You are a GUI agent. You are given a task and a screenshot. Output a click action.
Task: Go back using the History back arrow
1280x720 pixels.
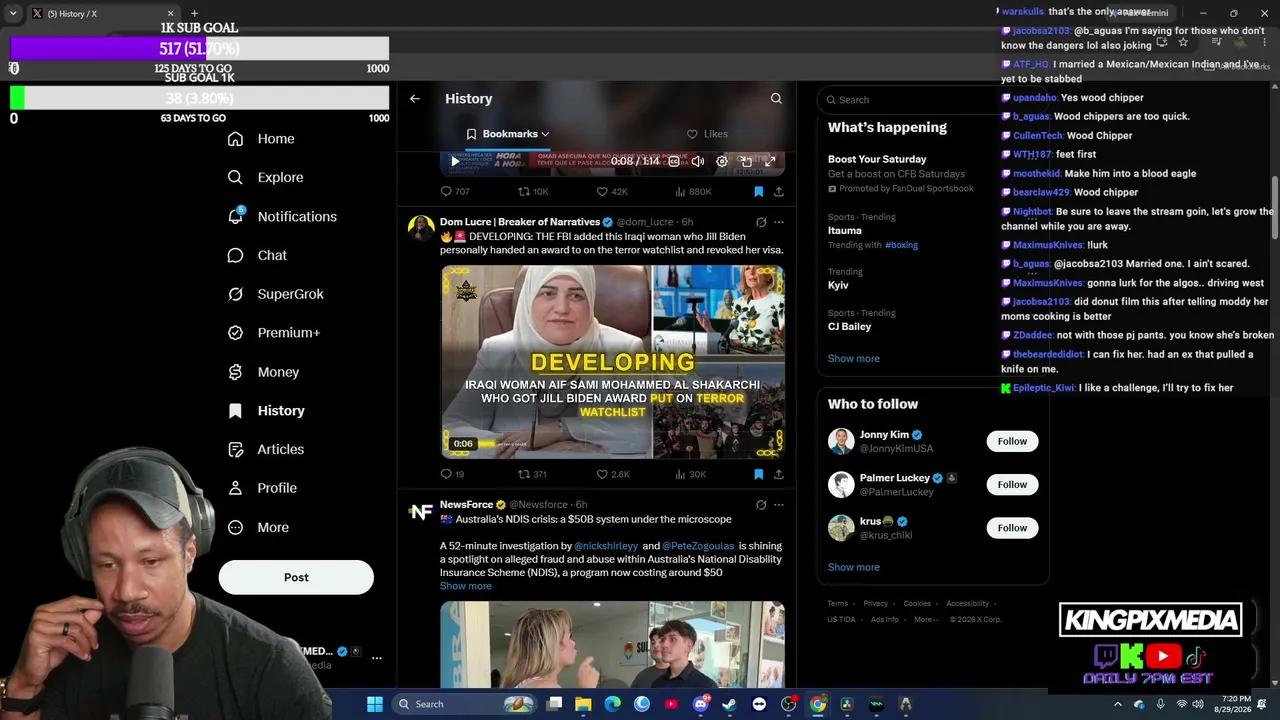(x=415, y=99)
